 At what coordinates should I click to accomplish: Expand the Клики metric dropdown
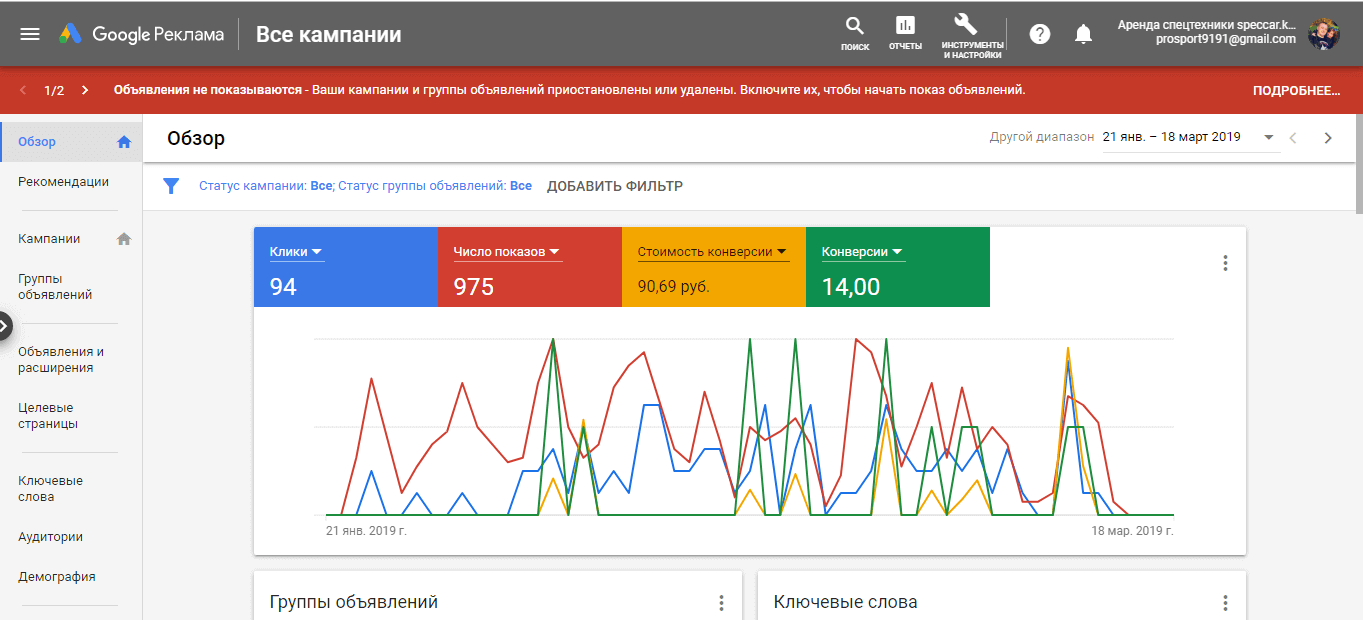(317, 252)
